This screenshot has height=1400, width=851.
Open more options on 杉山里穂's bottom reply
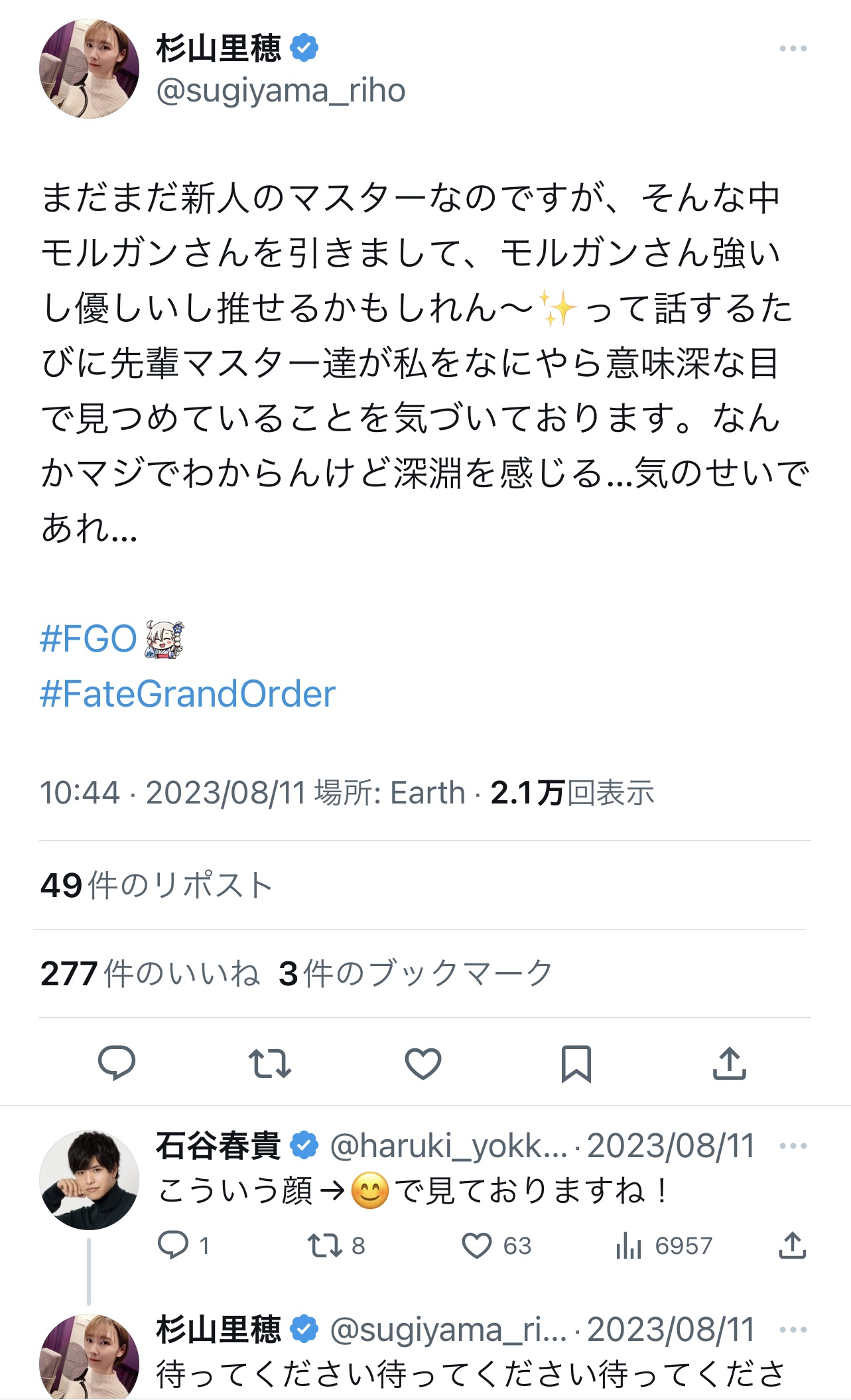point(793,1330)
